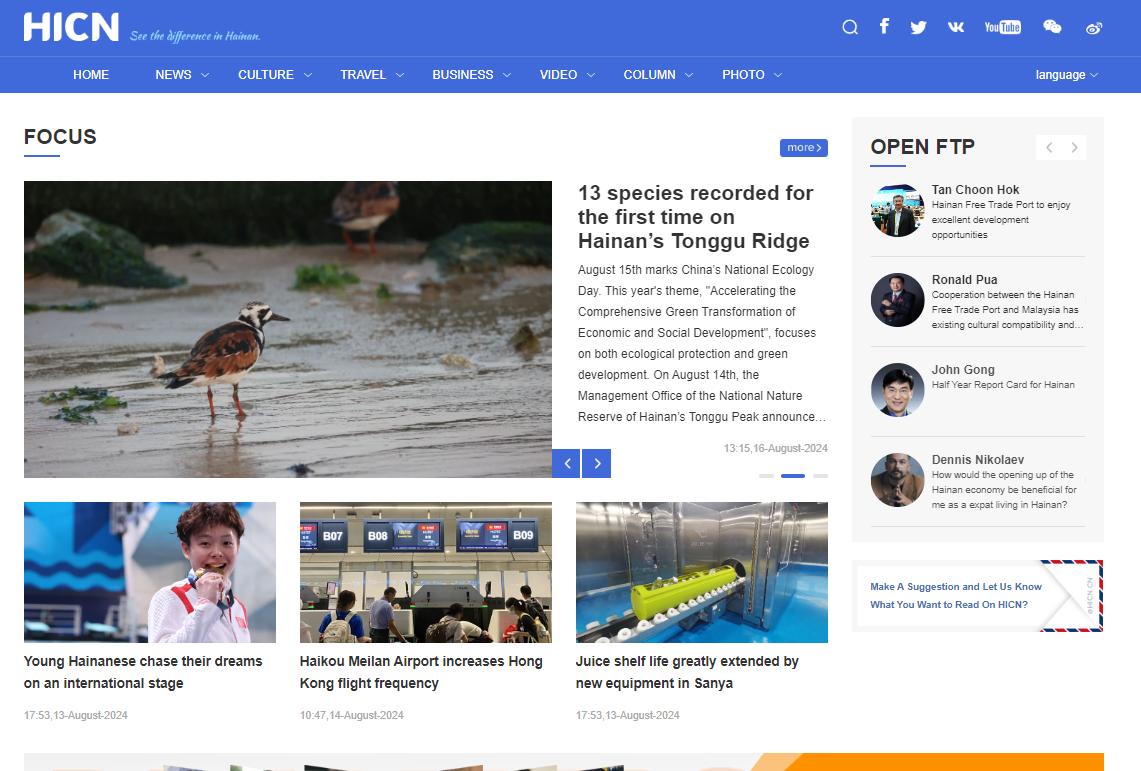Expand the language dropdown
The image size is (1141, 771).
1066,75
